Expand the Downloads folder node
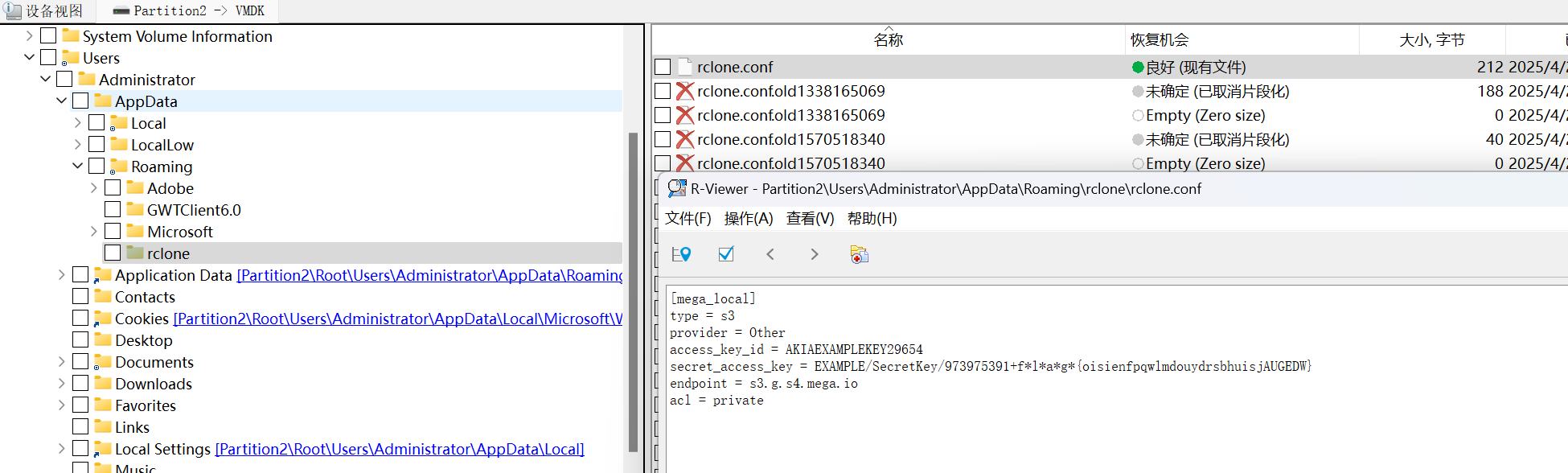Viewport: 1568px width, 473px height. pyautogui.click(x=61, y=383)
